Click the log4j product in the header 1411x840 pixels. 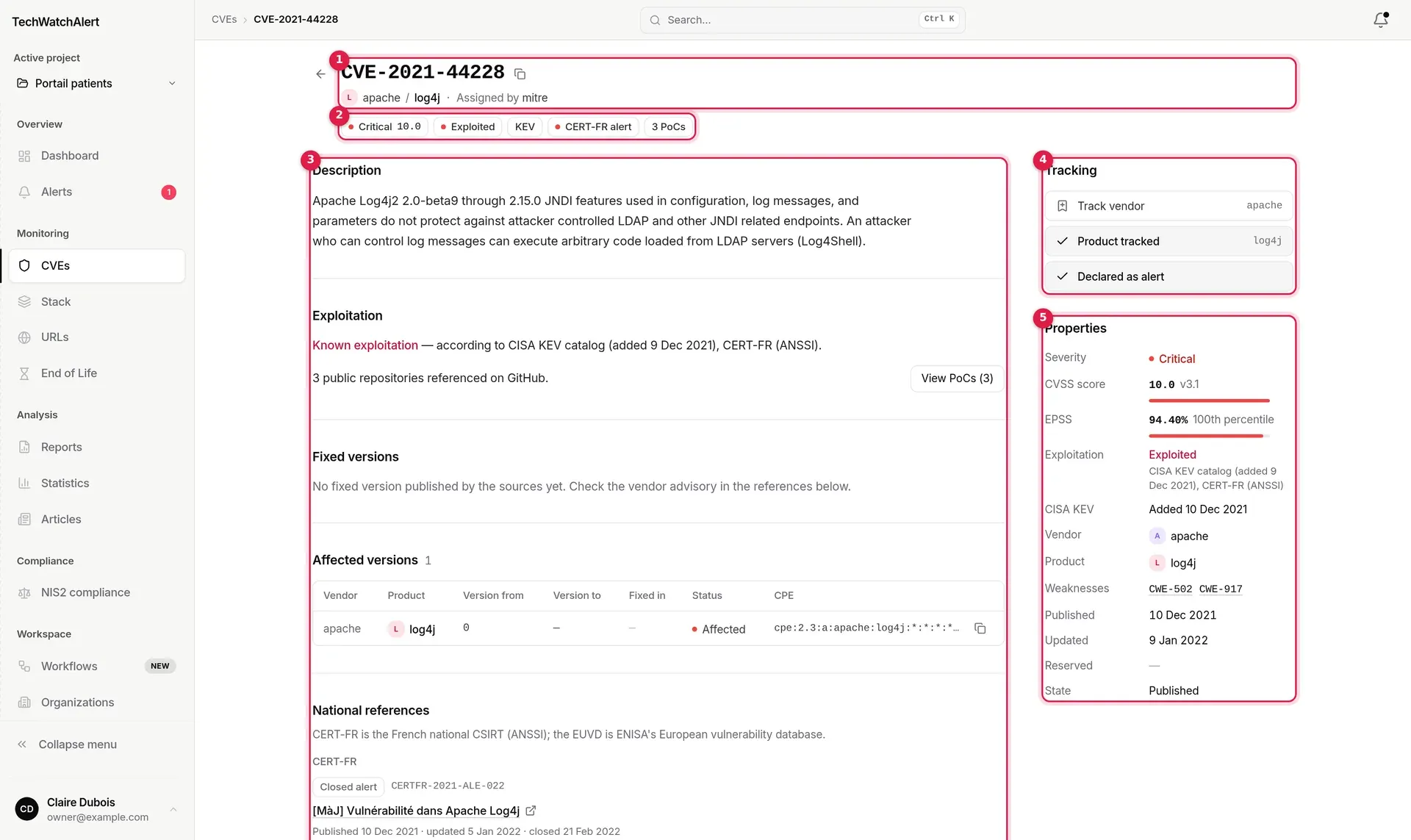click(x=427, y=98)
